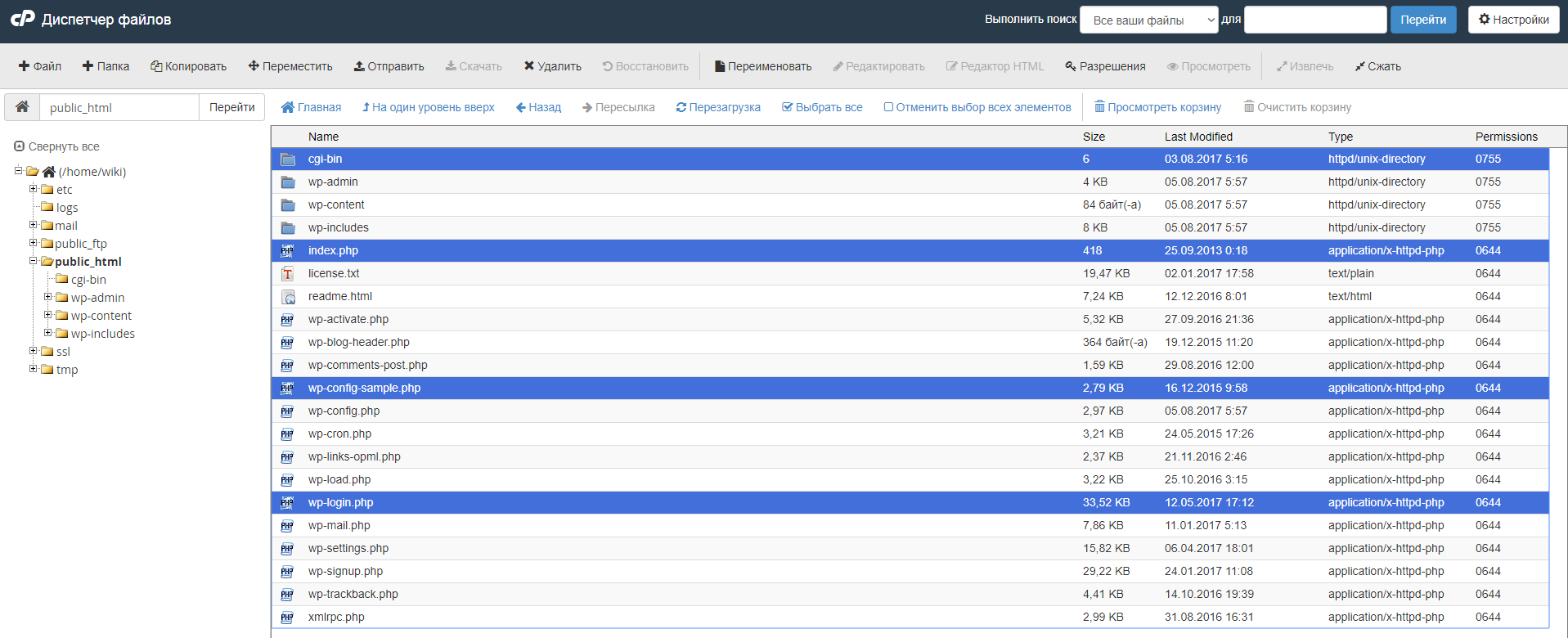Click Перезагрузка to reload the file list

pyautogui.click(x=718, y=107)
